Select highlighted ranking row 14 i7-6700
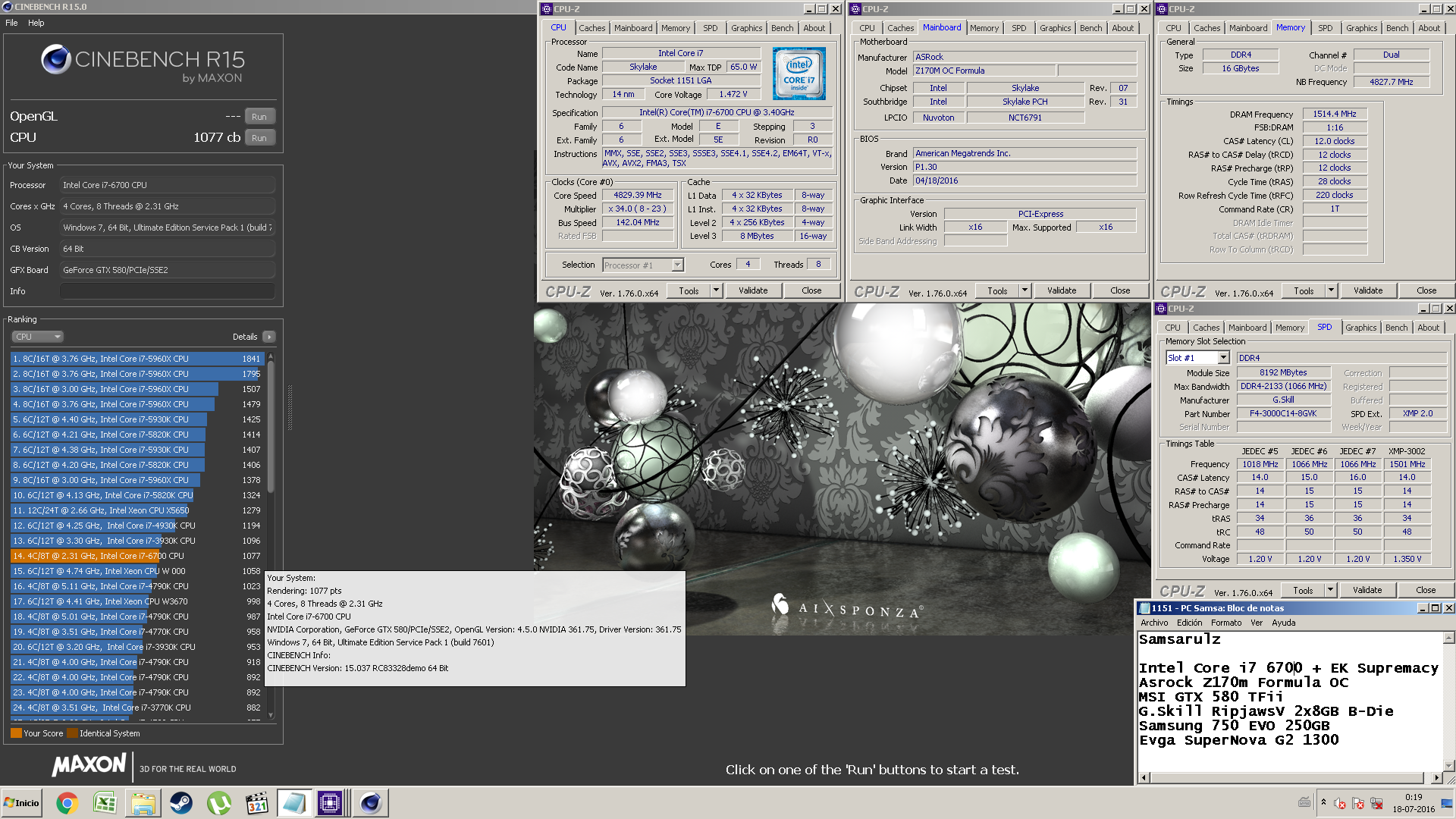Viewport: 1456px width, 819px height. tap(137, 556)
